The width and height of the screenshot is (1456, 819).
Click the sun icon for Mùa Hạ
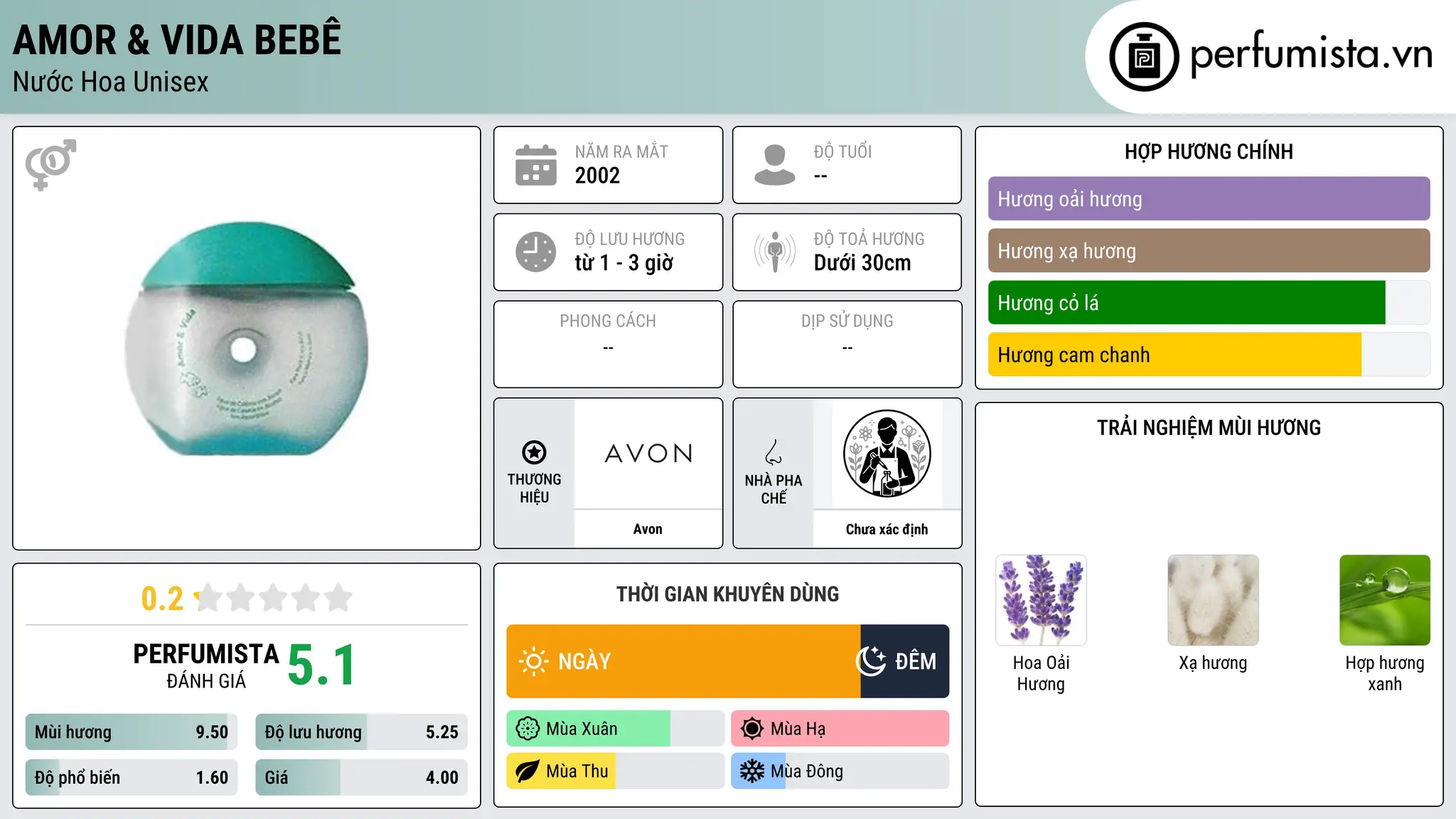(752, 729)
